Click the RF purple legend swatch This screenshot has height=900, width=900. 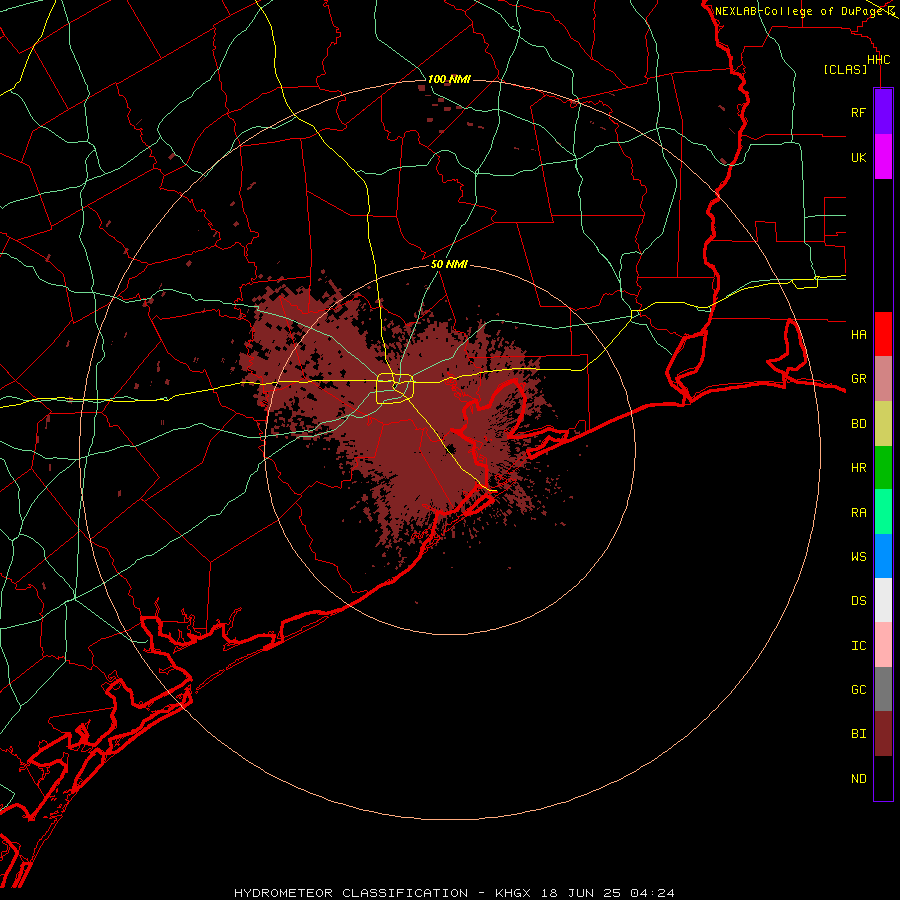point(883,112)
